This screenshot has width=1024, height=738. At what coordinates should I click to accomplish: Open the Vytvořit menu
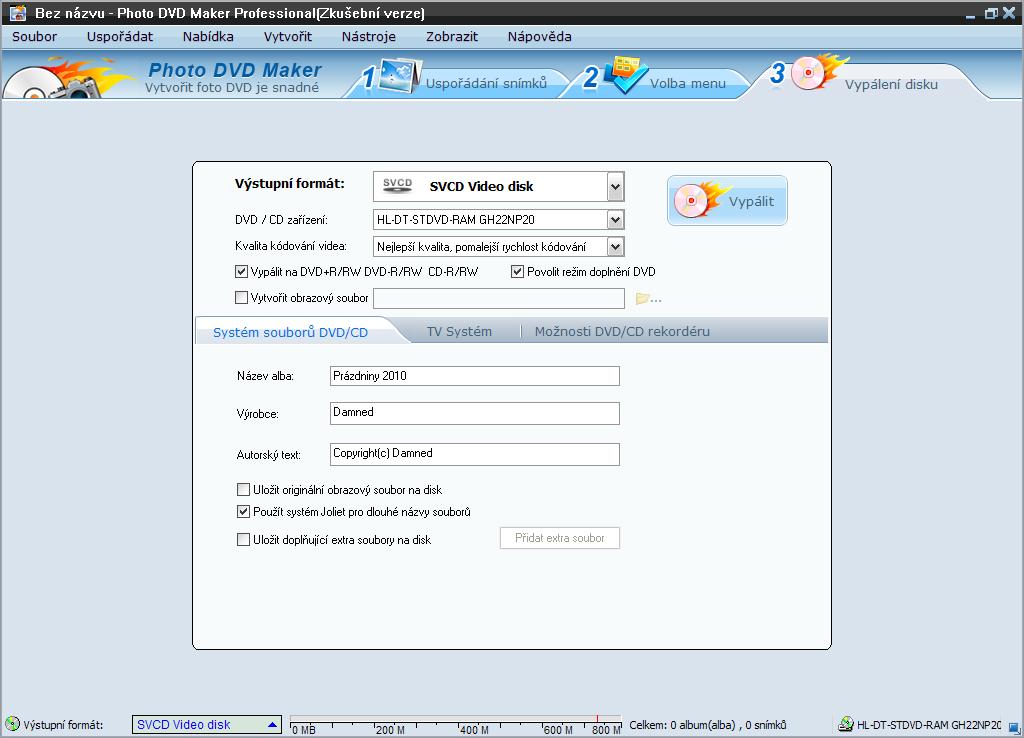[287, 37]
